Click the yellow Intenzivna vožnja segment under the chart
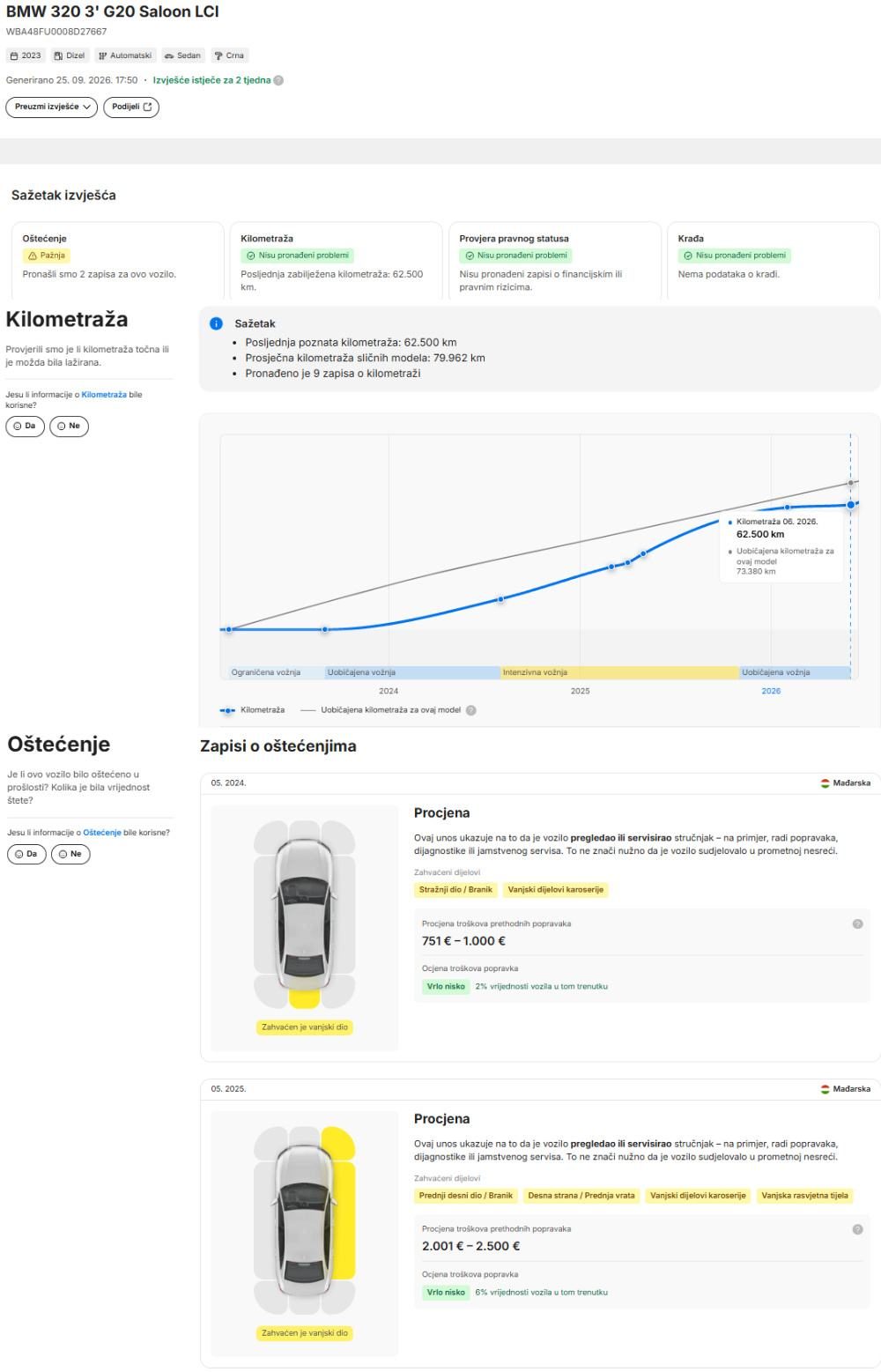This screenshot has height=1372, width=881. click(x=619, y=672)
